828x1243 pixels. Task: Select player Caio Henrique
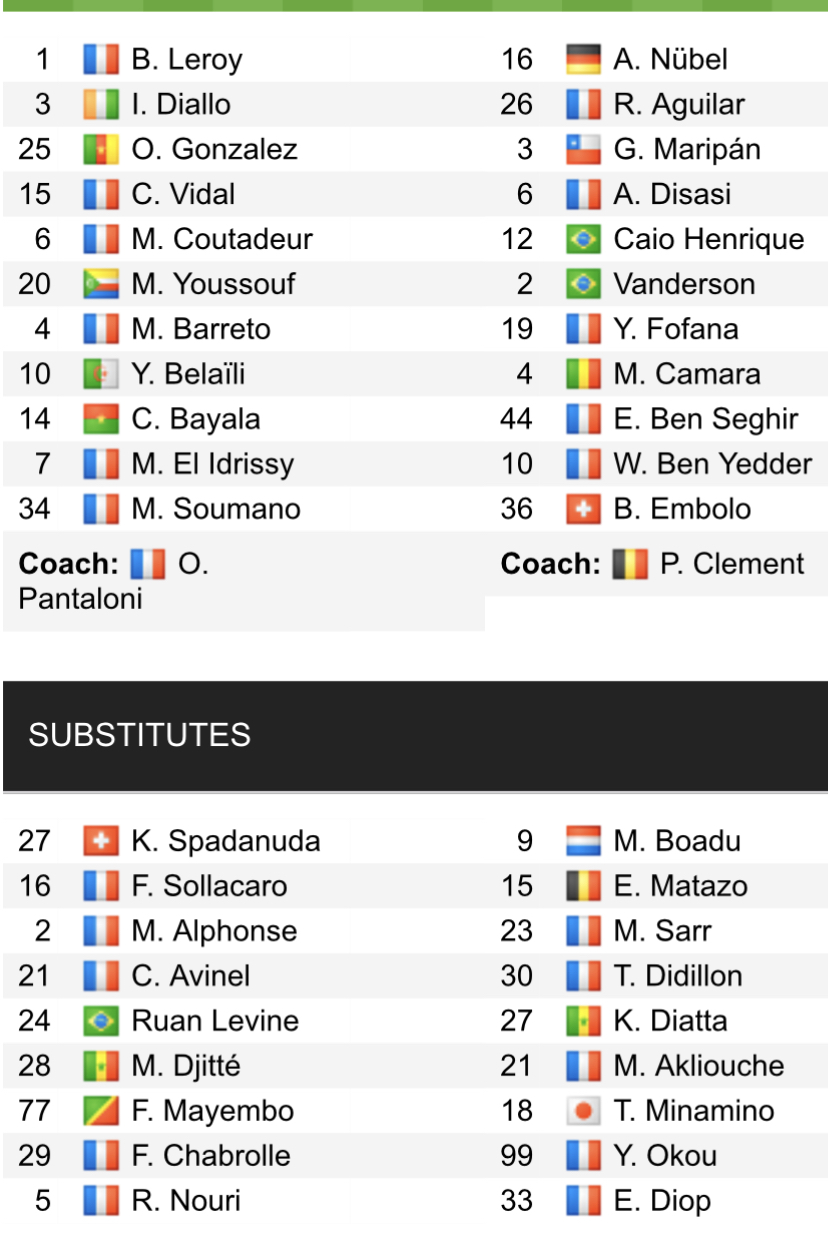click(708, 240)
